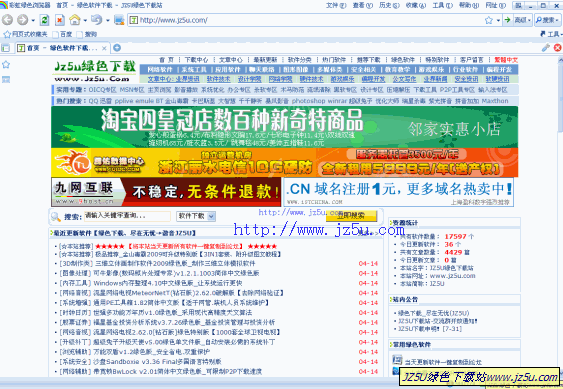This screenshot has height=389, width=563.
Task: Expand the undo icon dropdown arrow
Action: [107, 20]
